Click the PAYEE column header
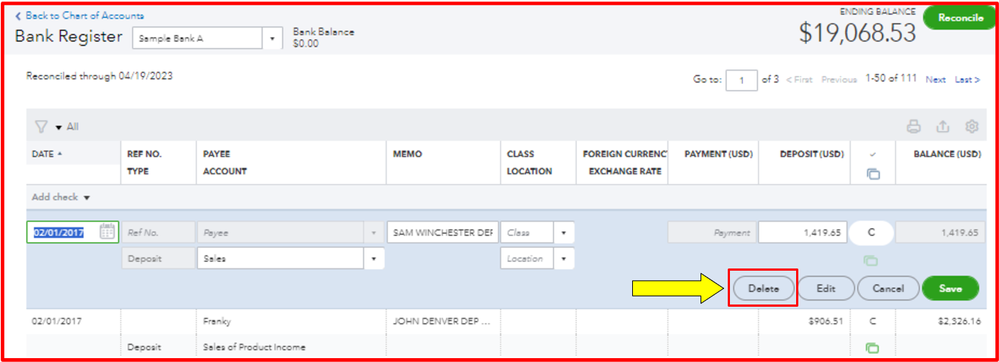This screenshot has height=362, width=999. (x=217, y=154)
